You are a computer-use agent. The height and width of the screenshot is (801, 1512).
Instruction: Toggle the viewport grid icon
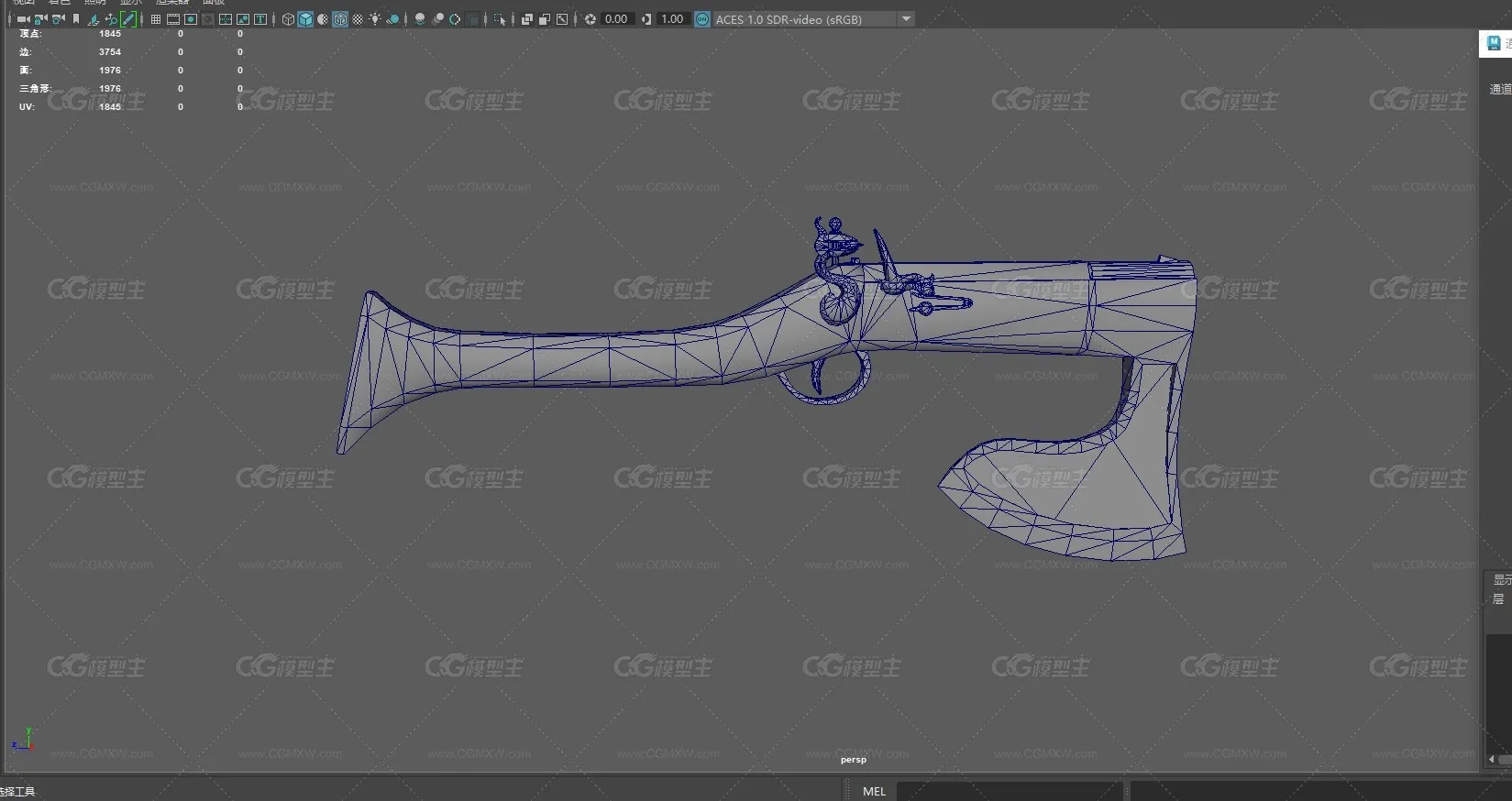156,19
